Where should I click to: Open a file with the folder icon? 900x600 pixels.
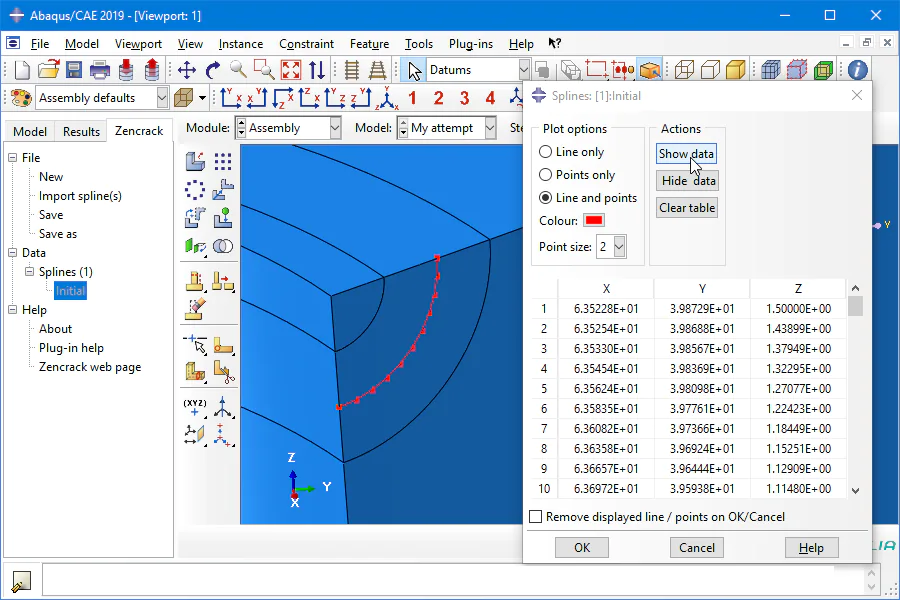48,70
